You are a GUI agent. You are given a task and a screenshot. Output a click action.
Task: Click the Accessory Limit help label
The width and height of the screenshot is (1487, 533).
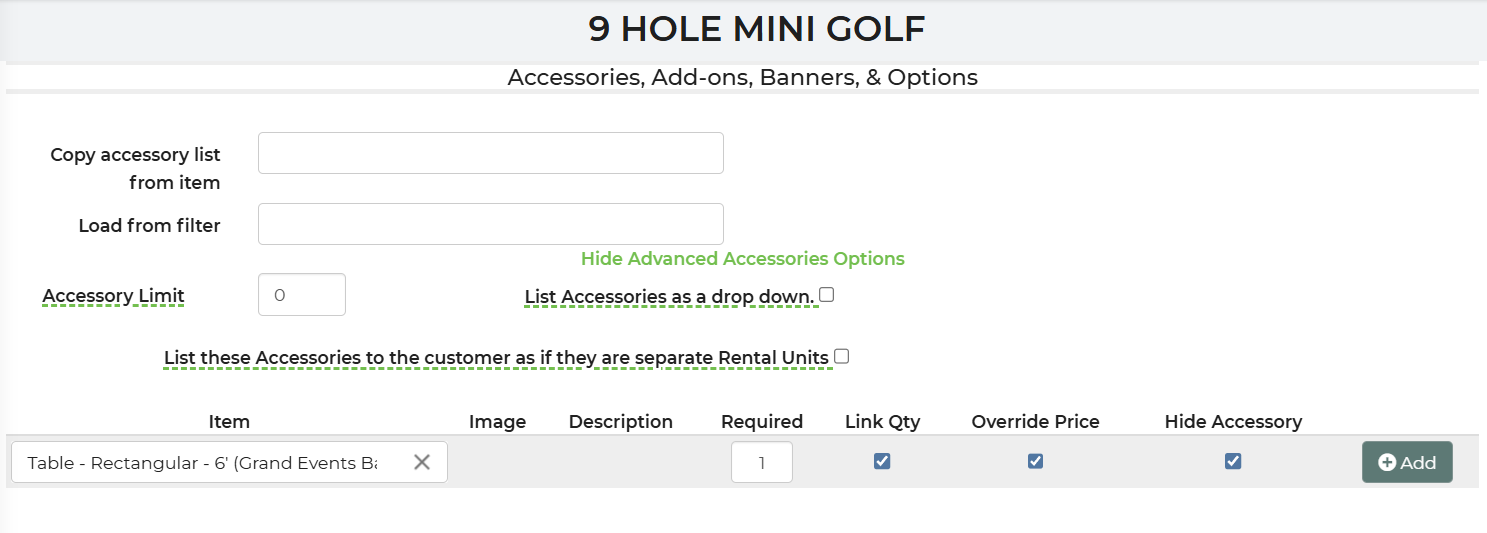pos(113,297)
